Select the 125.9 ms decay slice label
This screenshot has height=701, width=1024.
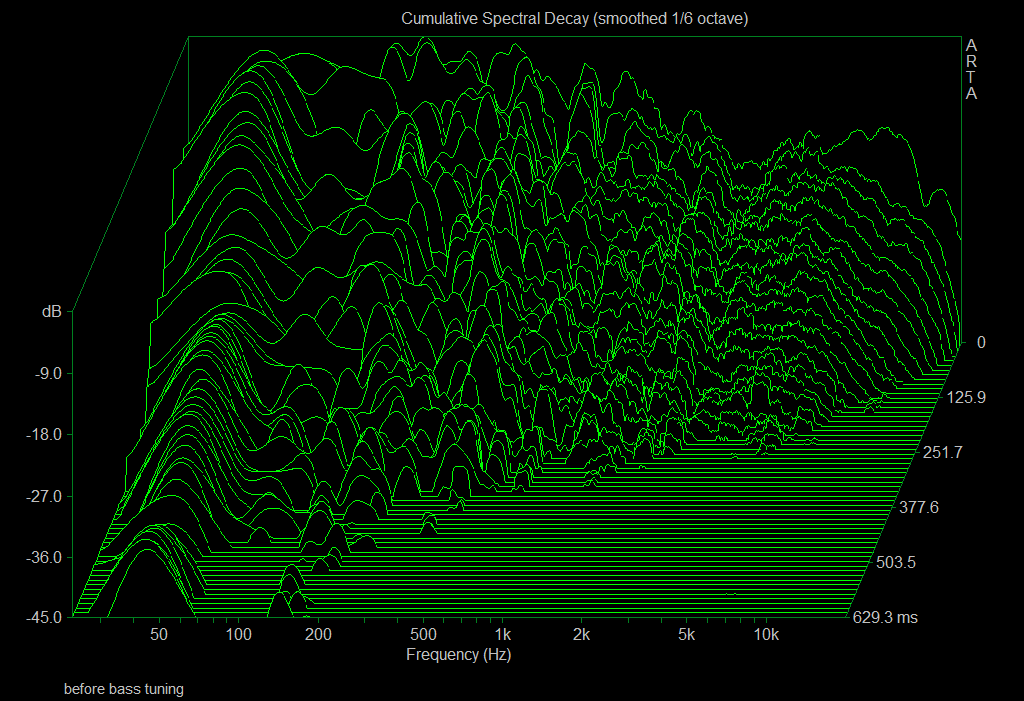(x=966, y=398)
